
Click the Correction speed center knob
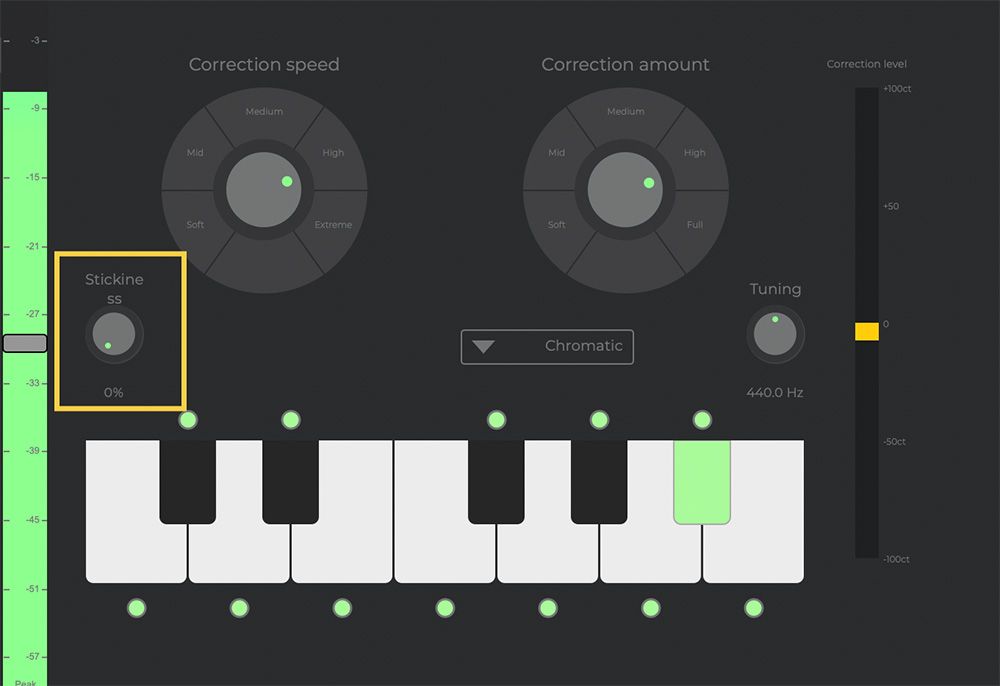[x=263, y=189]
